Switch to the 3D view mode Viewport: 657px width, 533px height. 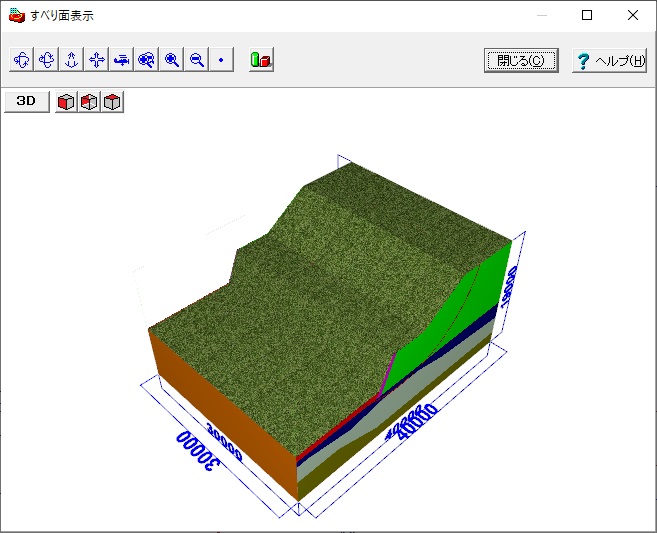pyautogui.click(x=27, y=101)
